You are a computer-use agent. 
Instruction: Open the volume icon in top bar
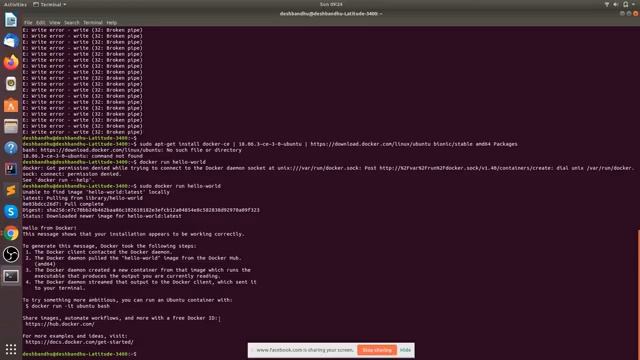pos(616,4)
